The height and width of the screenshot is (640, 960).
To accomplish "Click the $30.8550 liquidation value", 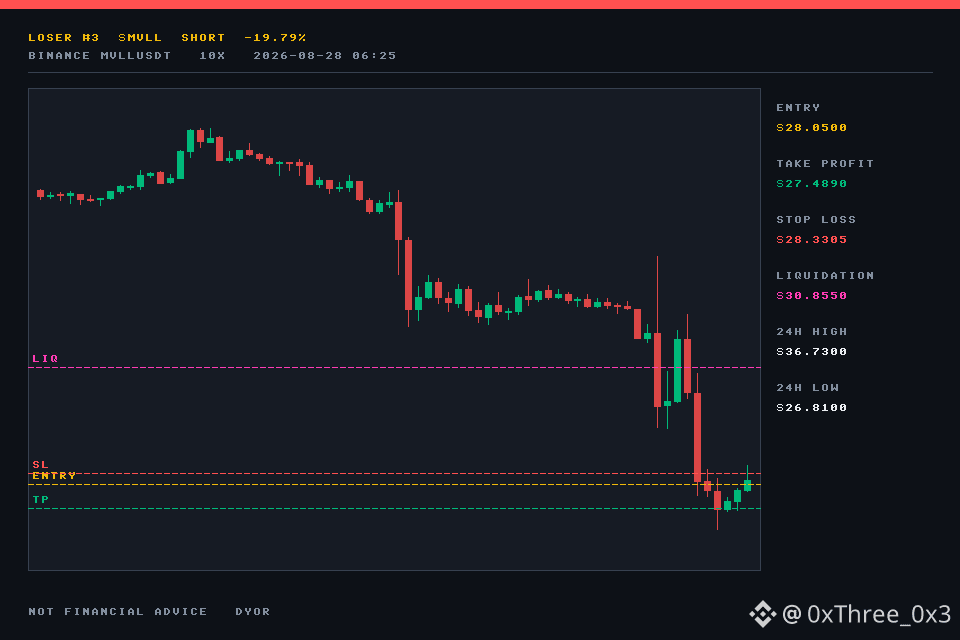I will (x=812, y=296).
